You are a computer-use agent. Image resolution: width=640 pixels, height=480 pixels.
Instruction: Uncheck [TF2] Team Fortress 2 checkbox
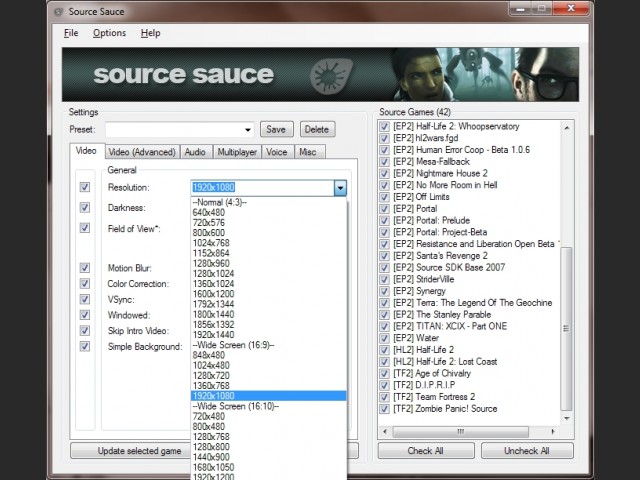coord(384,397)
